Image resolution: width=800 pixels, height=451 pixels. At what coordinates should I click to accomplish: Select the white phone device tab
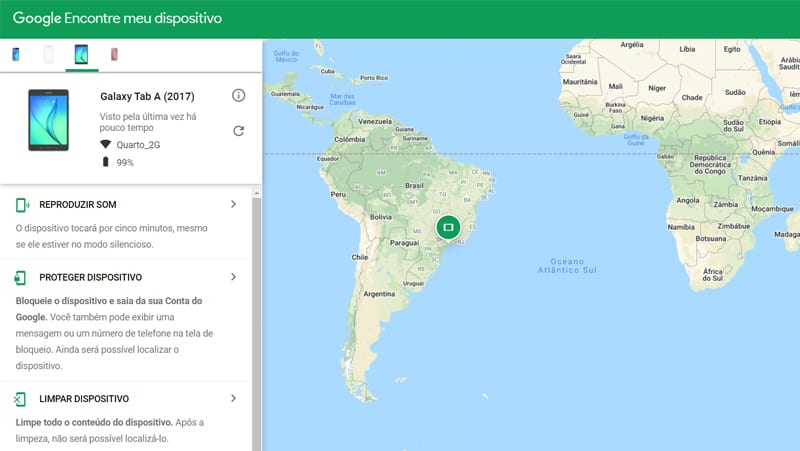(48, 54)
